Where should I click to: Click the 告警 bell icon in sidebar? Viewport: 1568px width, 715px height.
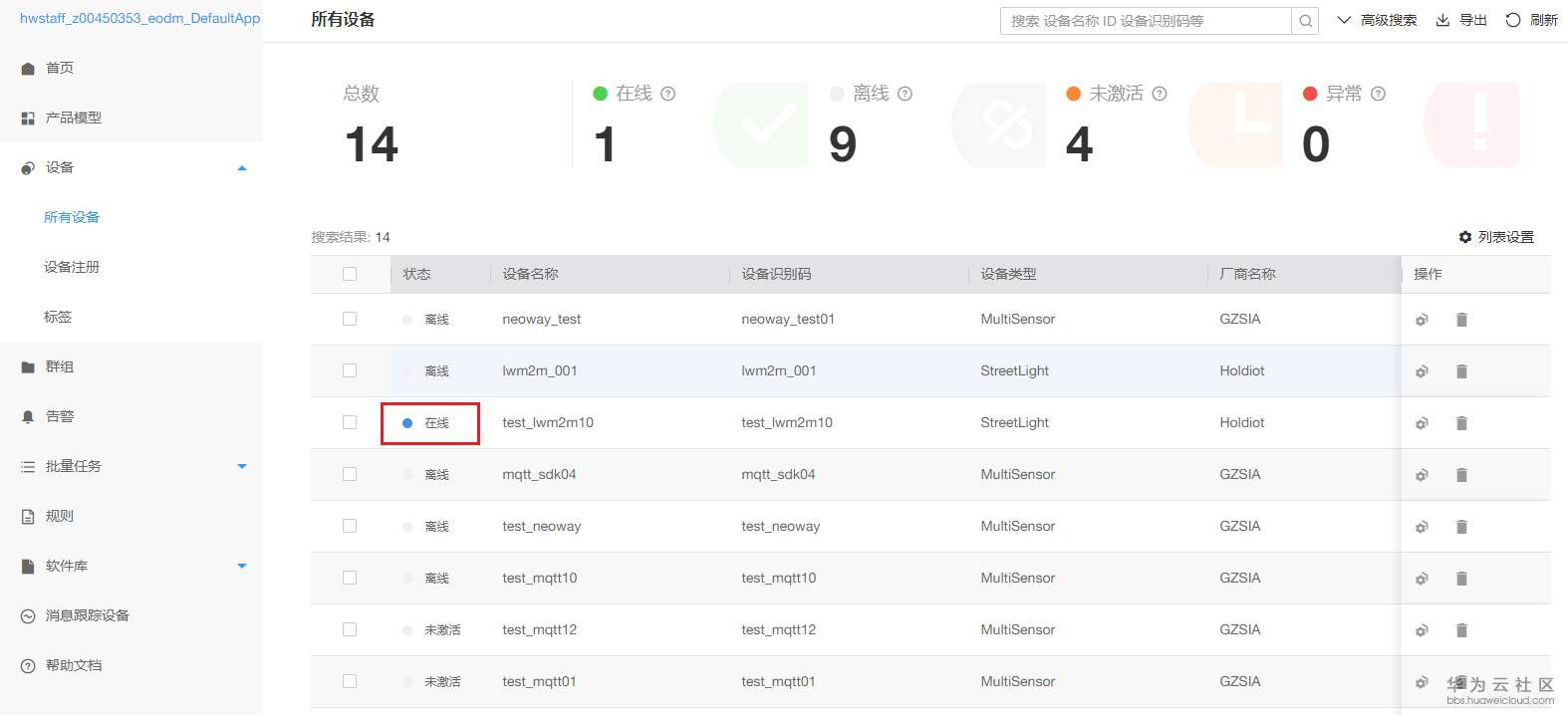[x=28, y=416]
